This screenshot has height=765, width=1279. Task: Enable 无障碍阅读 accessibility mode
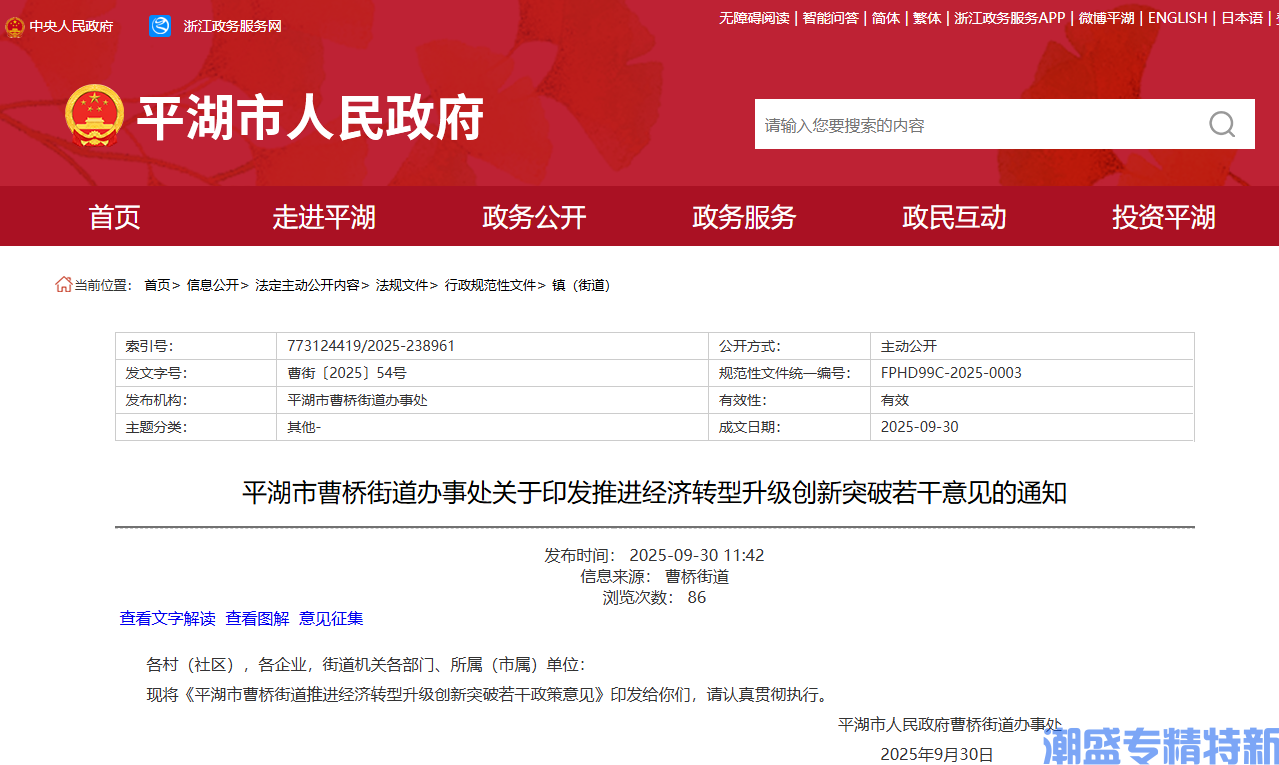pyautogui.click(x=754, y=18)
